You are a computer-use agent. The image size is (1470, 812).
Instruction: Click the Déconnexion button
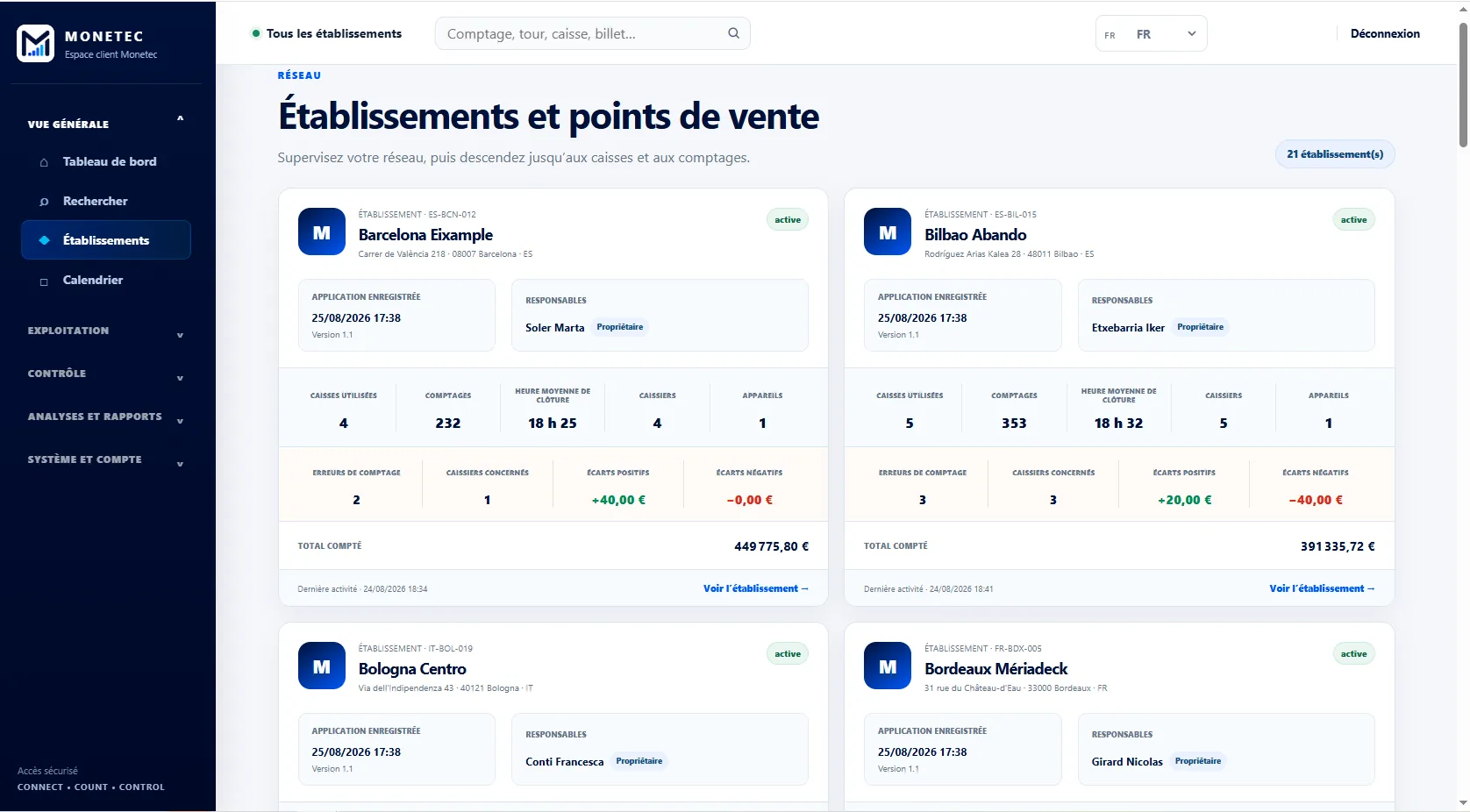click(1385, 33)
